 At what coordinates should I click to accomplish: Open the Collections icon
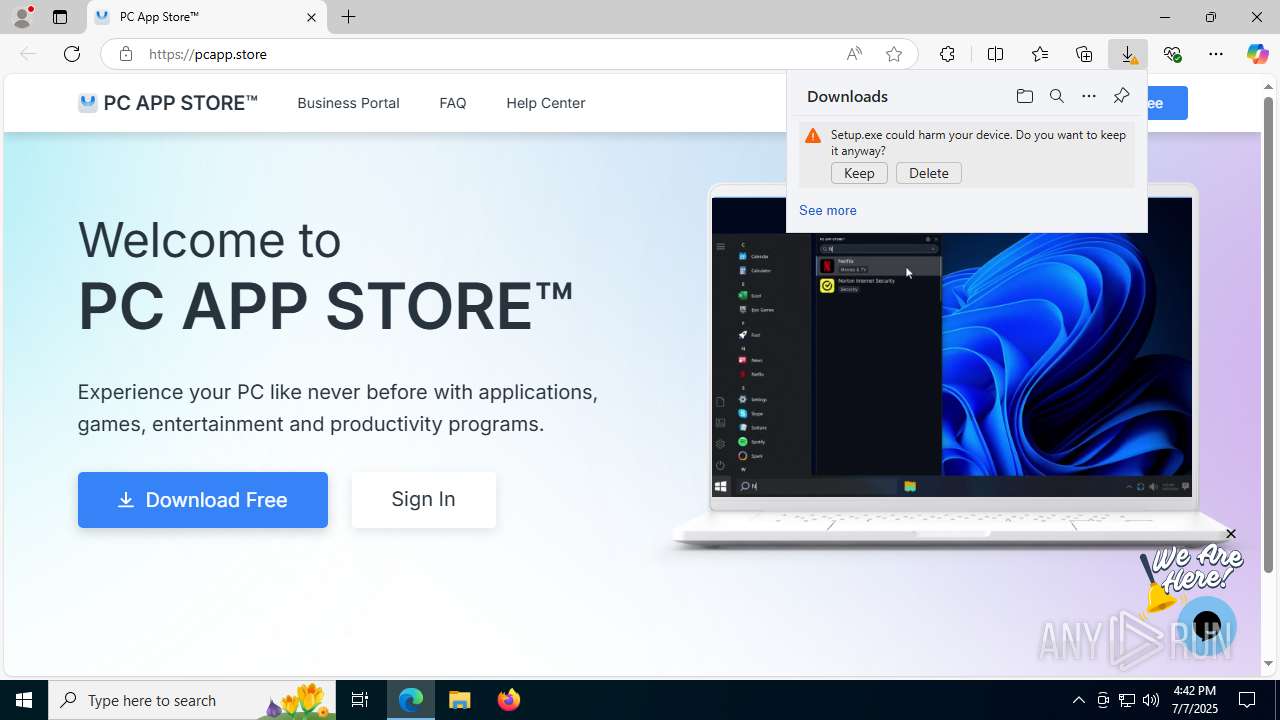click(1084, 54)
